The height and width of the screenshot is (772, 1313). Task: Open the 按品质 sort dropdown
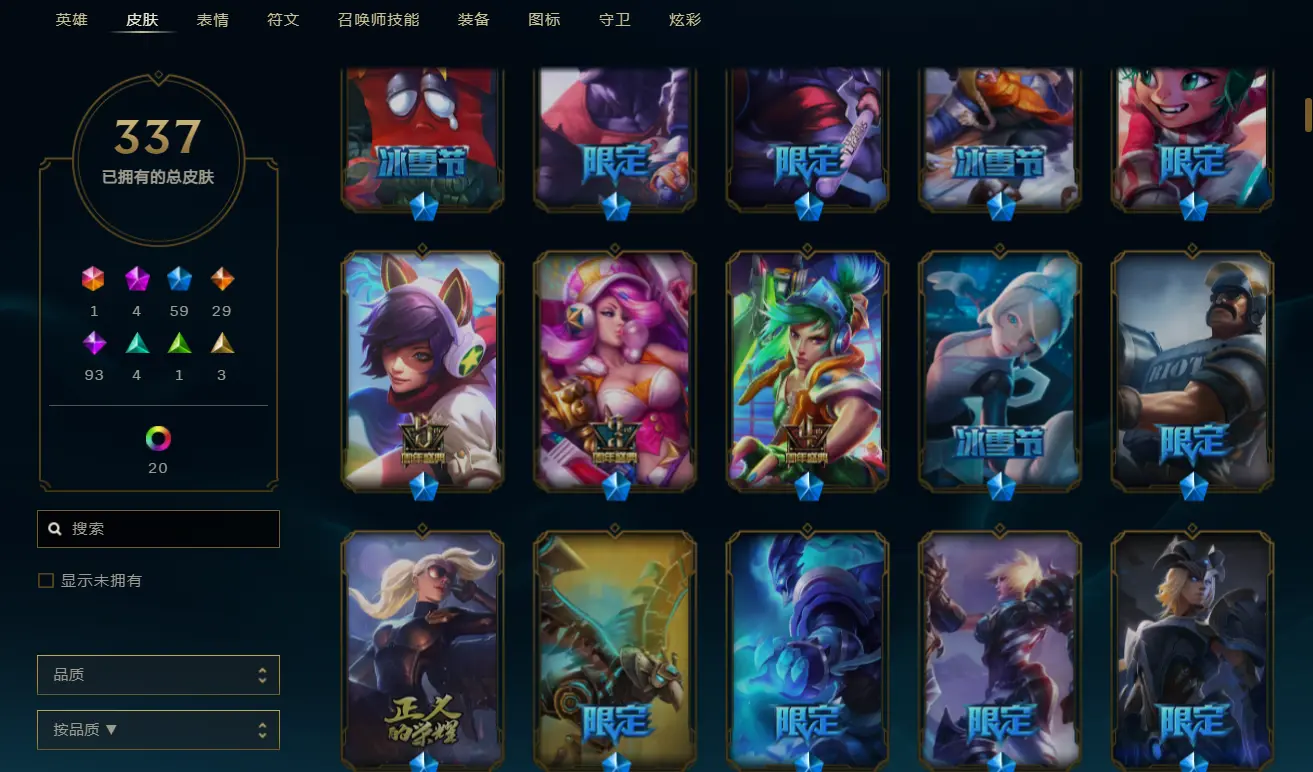158,730
